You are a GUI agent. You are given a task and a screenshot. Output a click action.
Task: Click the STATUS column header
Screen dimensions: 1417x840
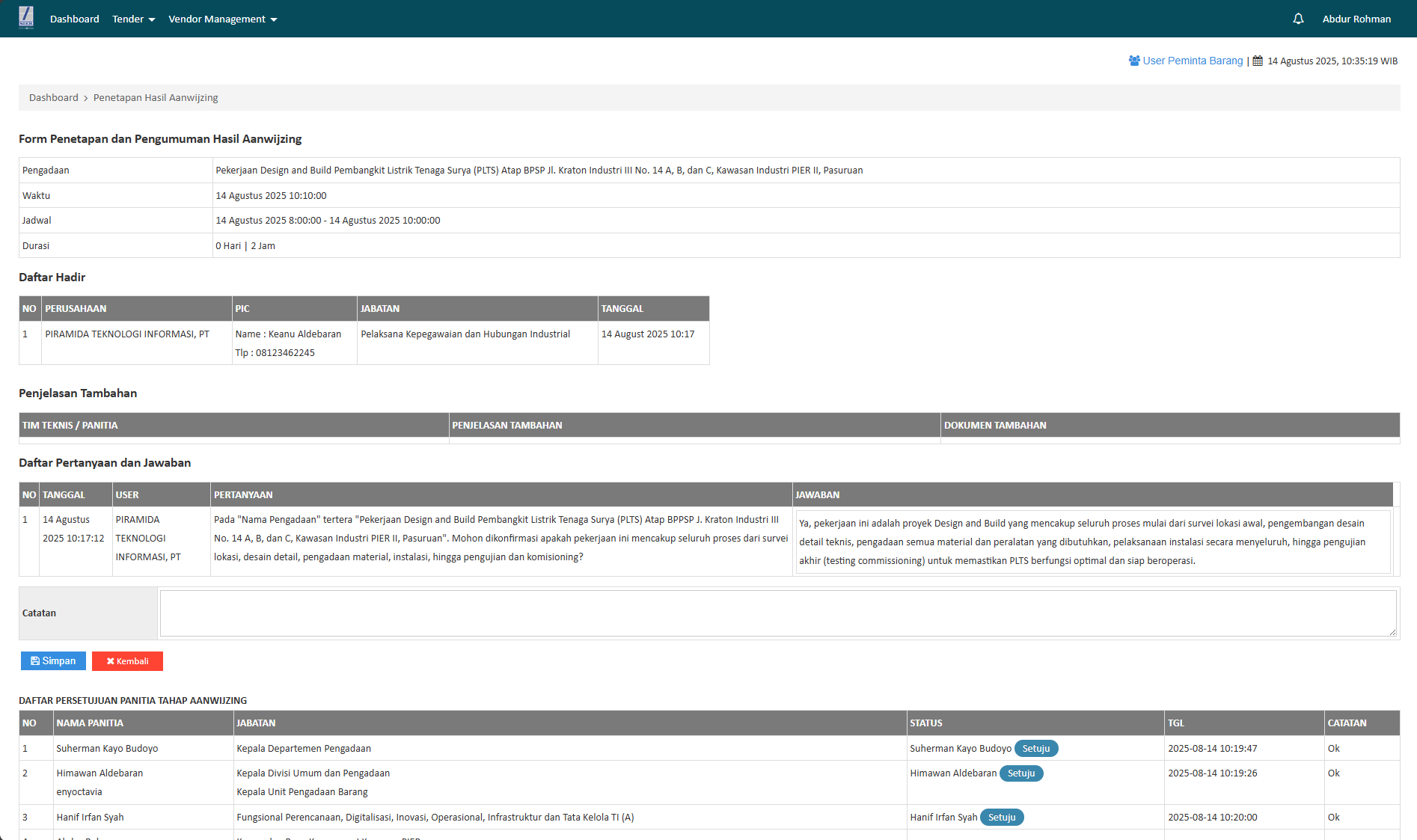coord(1035,723)
